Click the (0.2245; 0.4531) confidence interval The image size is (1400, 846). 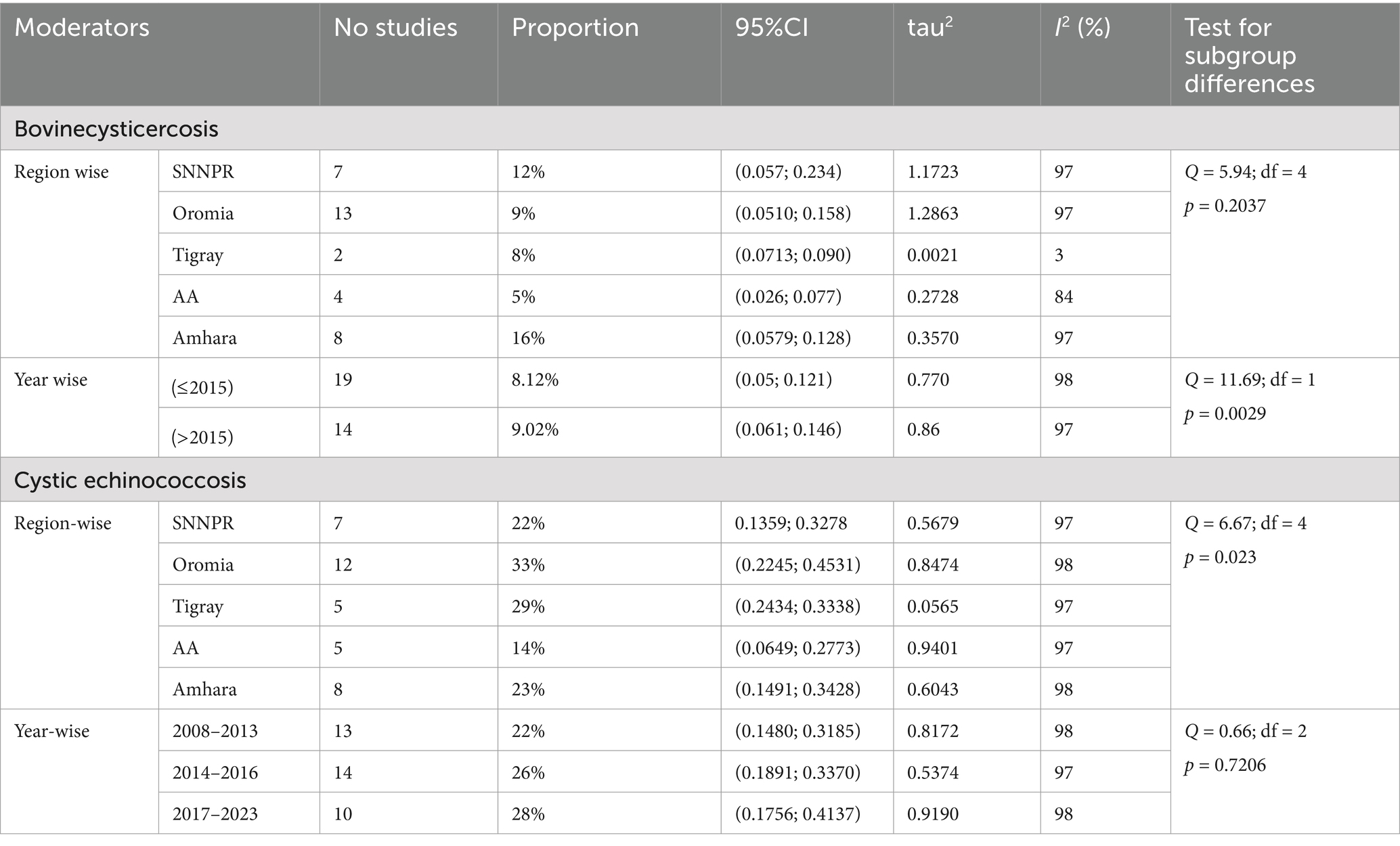pyautogui.click(x=797, y=565)
